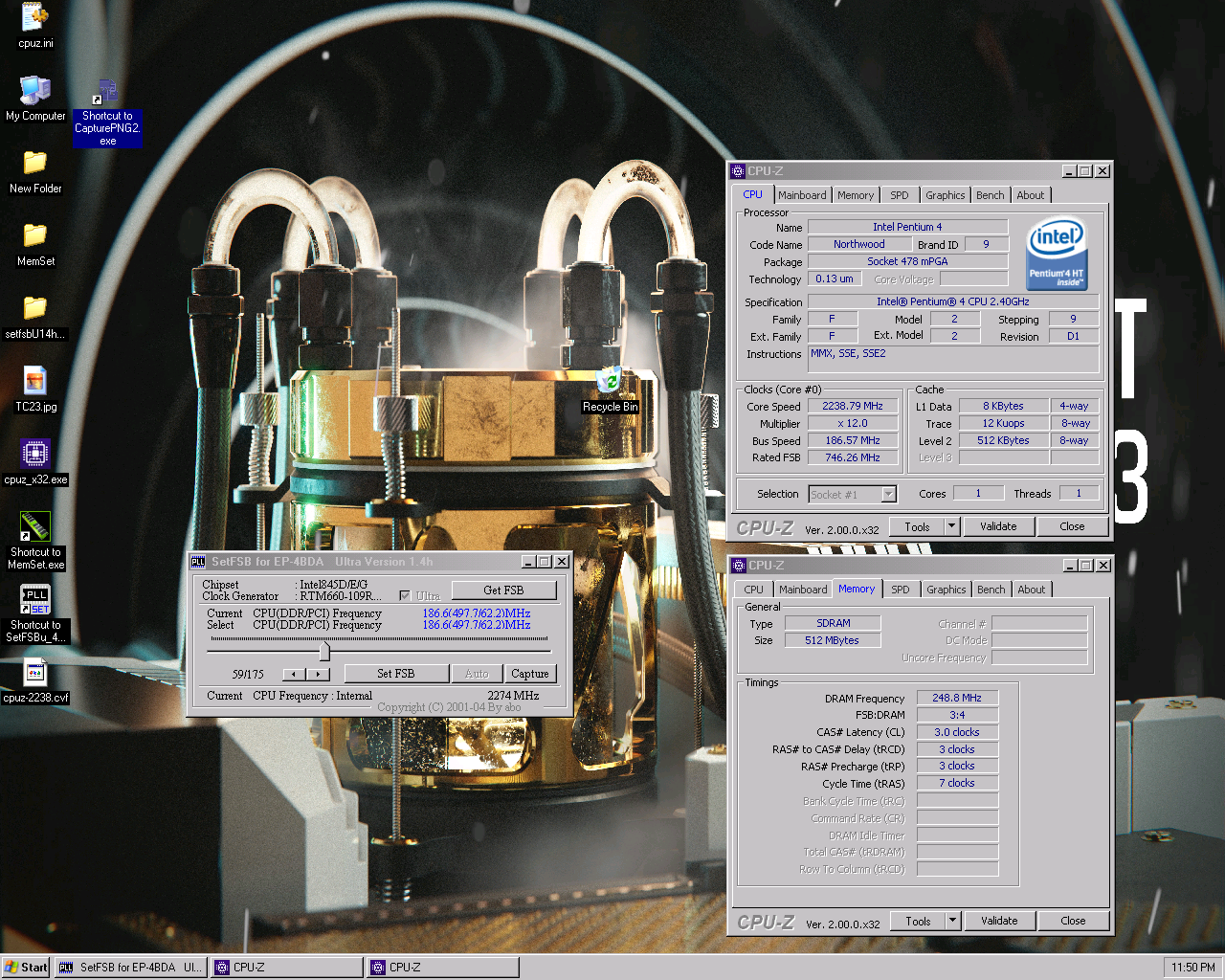
Task: Click the Set FSB button
Action: (x=396, y=674)
